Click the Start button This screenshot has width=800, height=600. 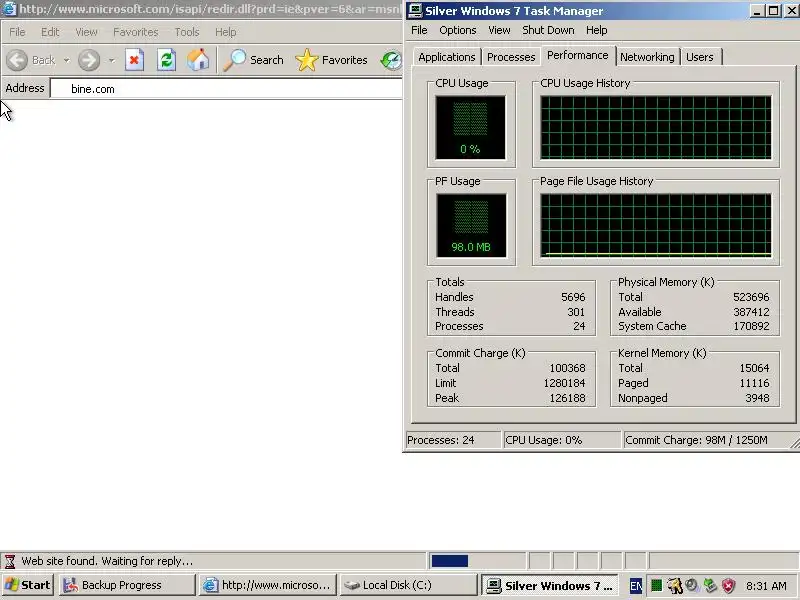point(28,585)
